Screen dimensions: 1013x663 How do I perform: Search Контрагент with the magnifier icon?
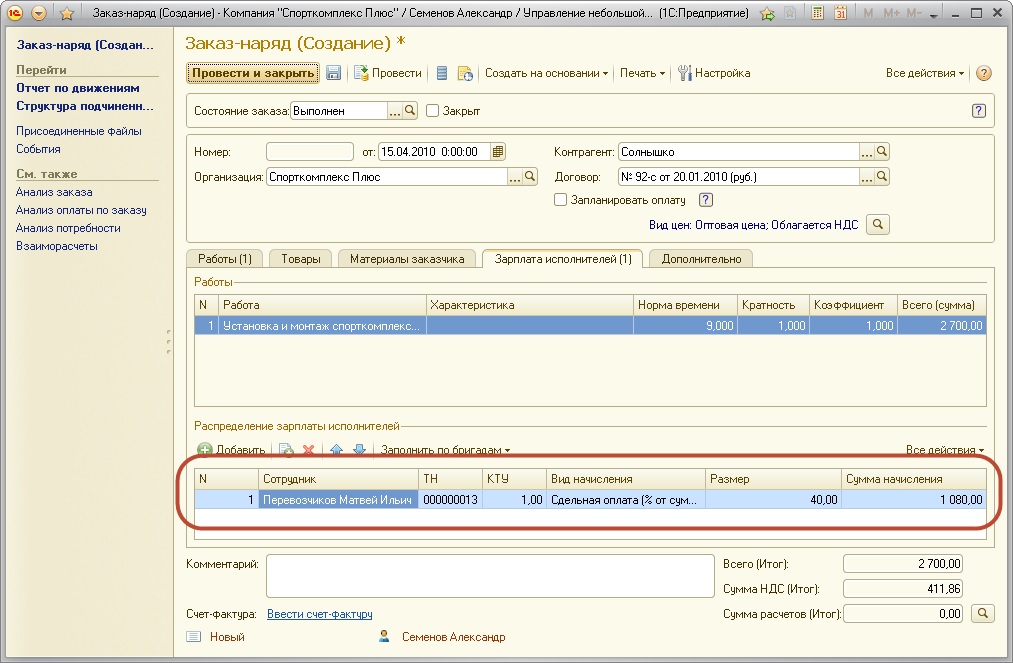pos(882,152)
